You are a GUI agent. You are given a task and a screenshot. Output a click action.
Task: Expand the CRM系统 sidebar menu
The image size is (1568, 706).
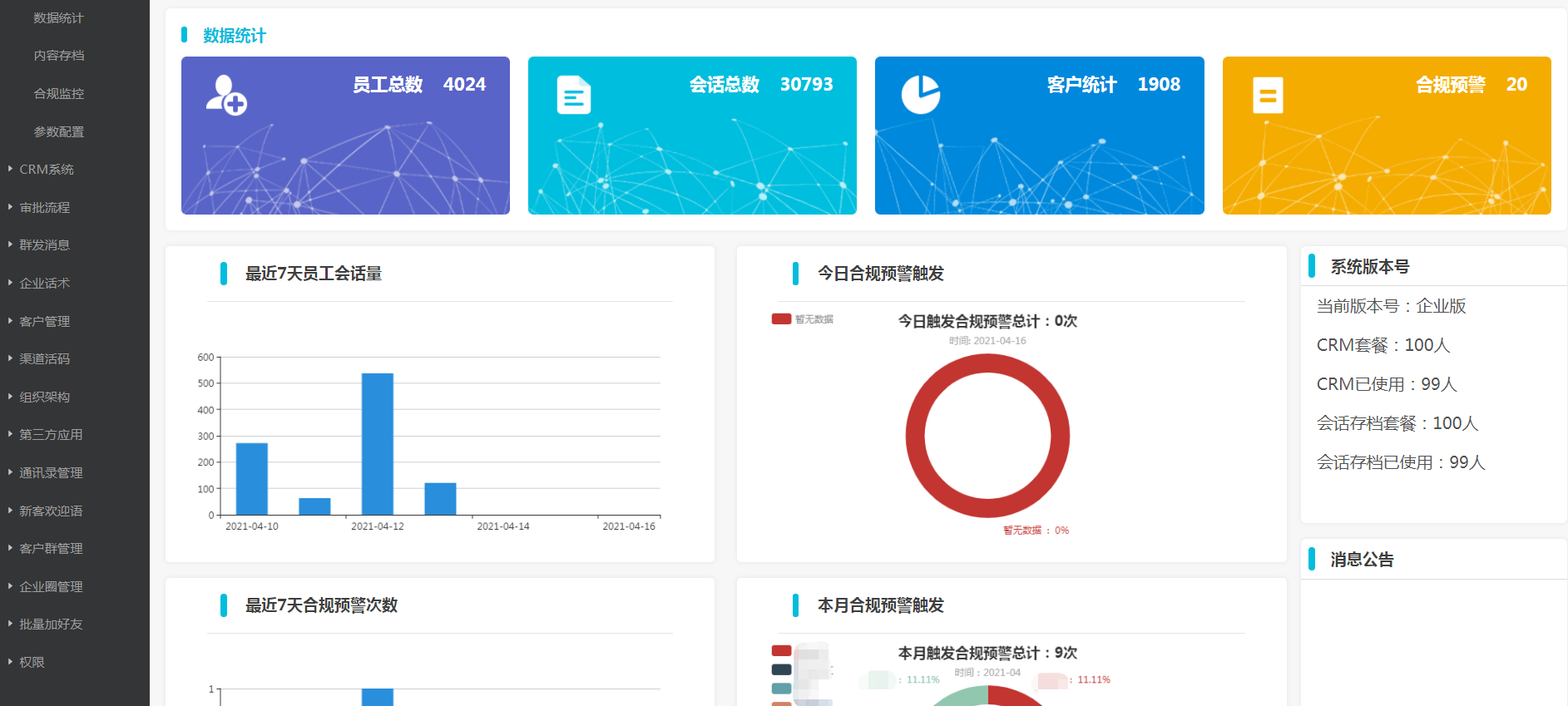pyautogui.click(x=47, y=170)
